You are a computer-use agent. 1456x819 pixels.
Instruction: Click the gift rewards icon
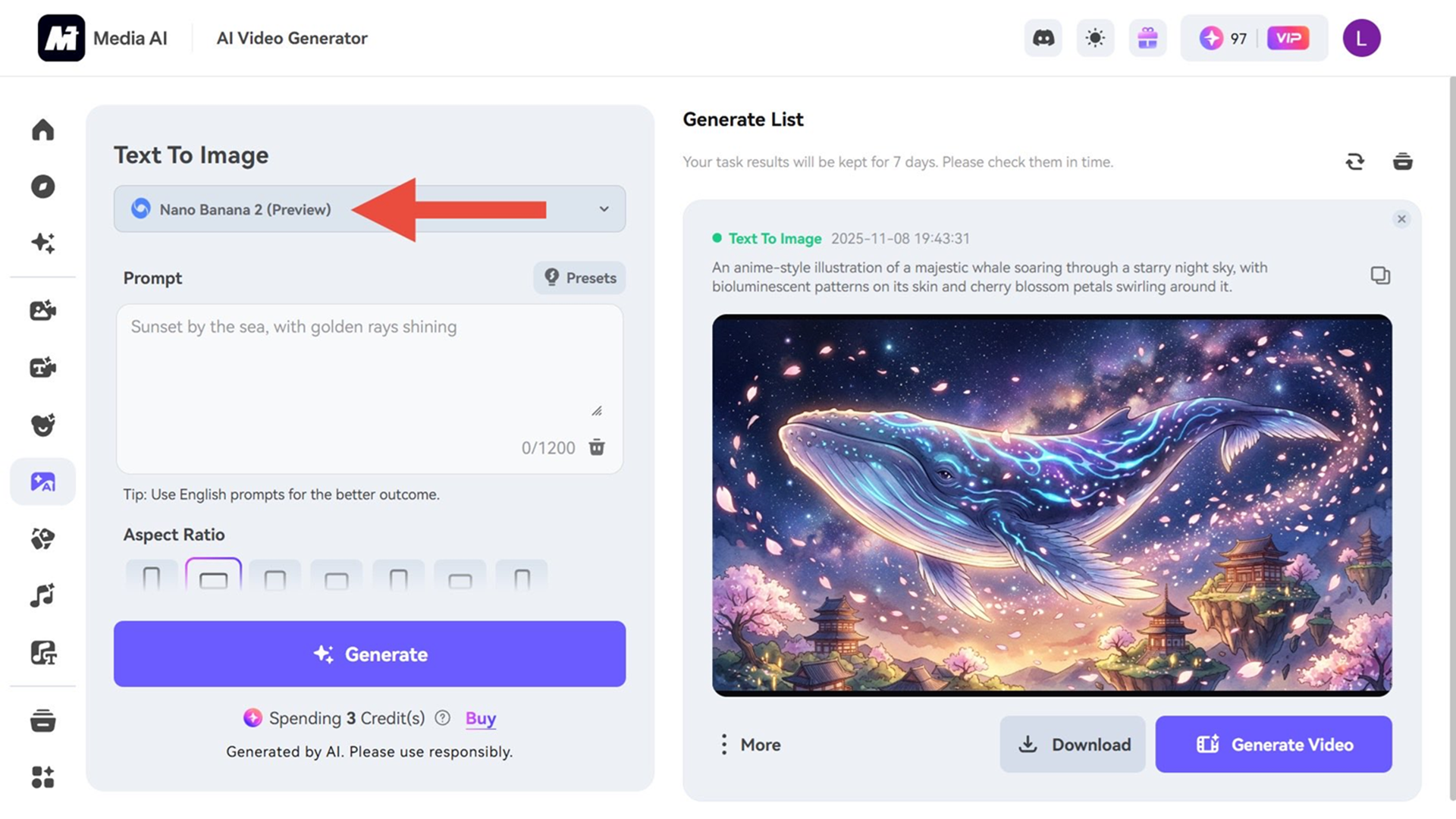click(x=1147, y=38)
